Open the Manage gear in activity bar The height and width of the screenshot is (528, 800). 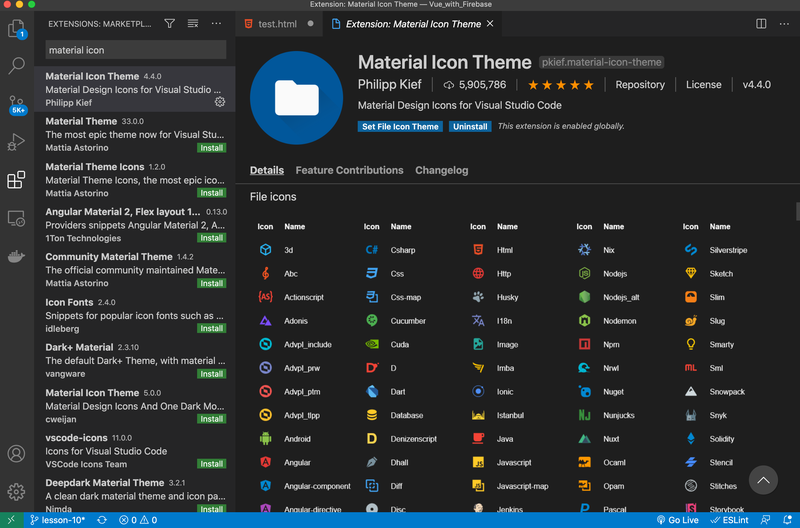[16, 492]
